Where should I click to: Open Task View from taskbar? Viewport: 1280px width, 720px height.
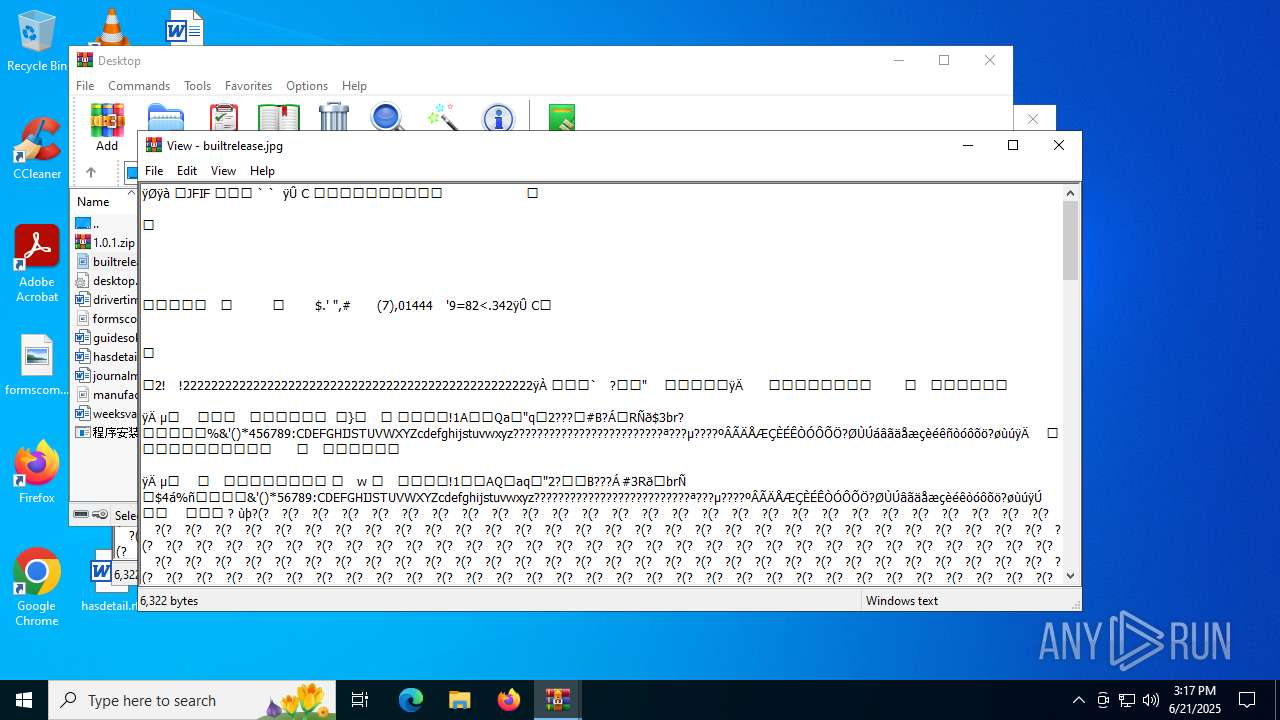pyautogui.click(x=360, y=700)
